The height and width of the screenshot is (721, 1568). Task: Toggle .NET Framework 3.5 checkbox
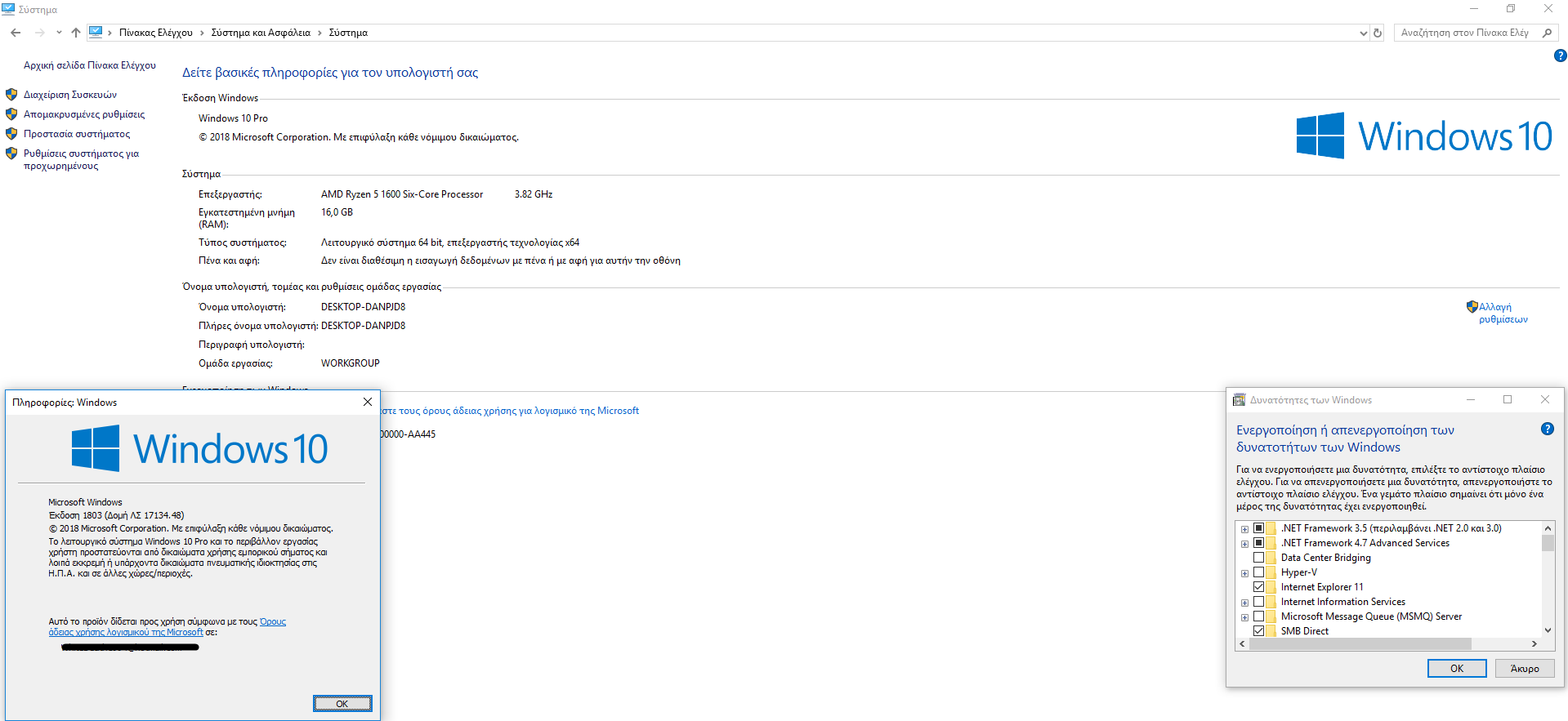coord(1258,528)
